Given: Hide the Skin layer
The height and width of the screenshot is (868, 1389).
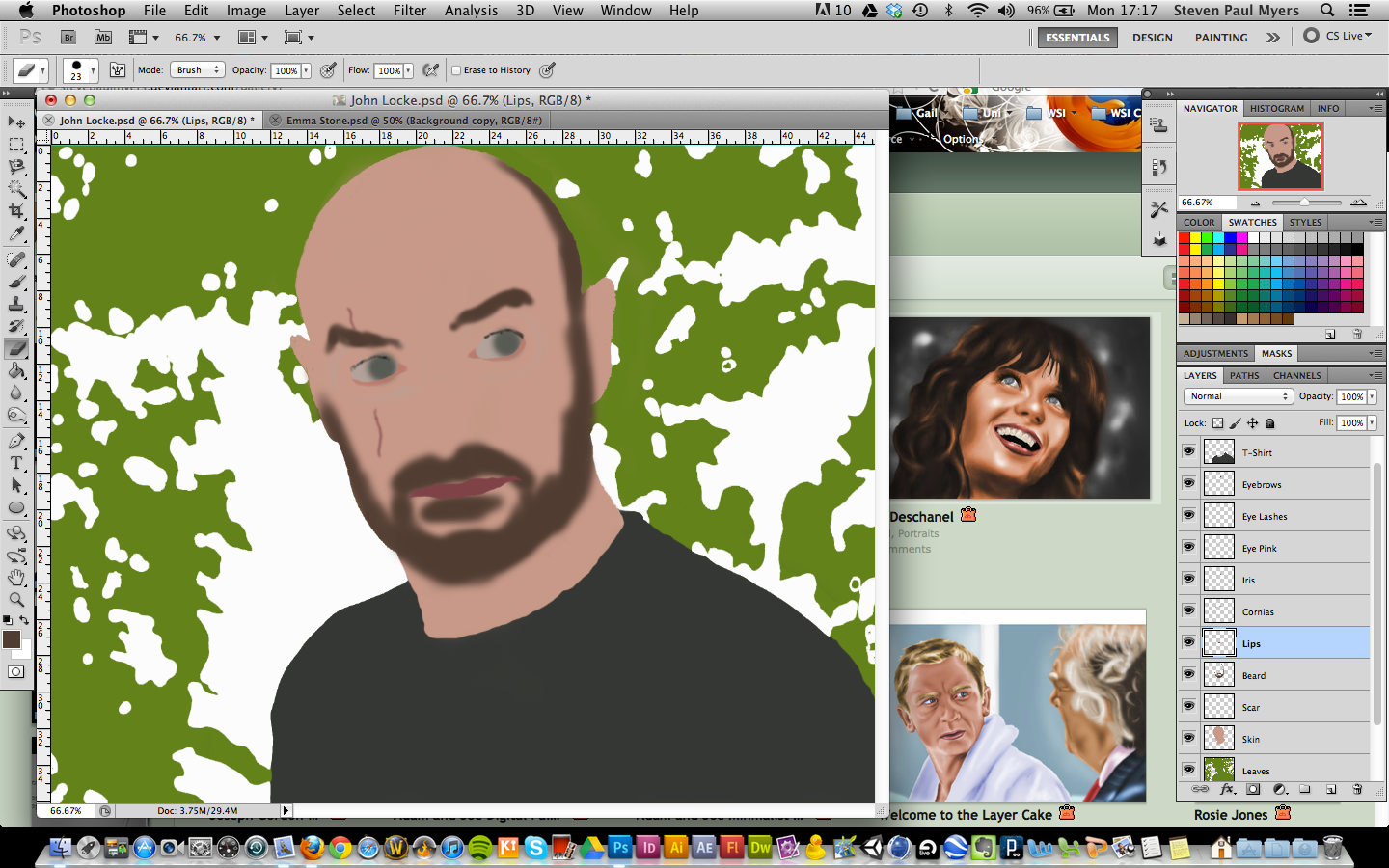Looking at the screenshot, I should [1188, 738].
